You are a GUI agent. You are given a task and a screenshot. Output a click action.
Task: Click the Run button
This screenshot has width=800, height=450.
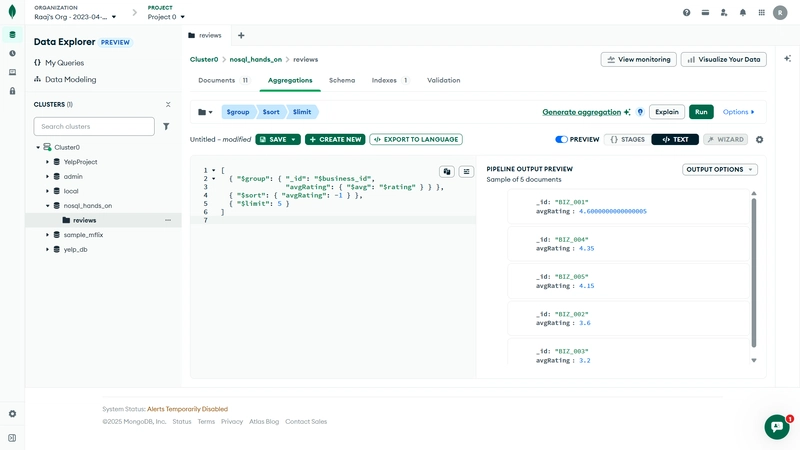click(701, 112)
